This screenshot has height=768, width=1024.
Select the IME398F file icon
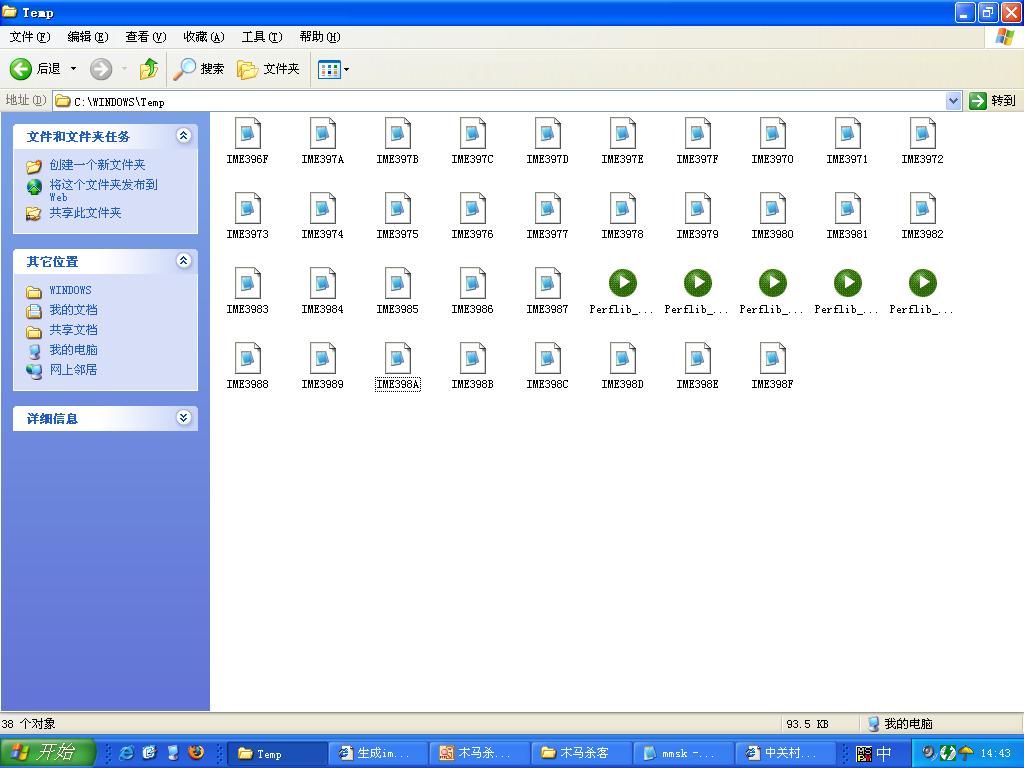(x=773, y=359)
